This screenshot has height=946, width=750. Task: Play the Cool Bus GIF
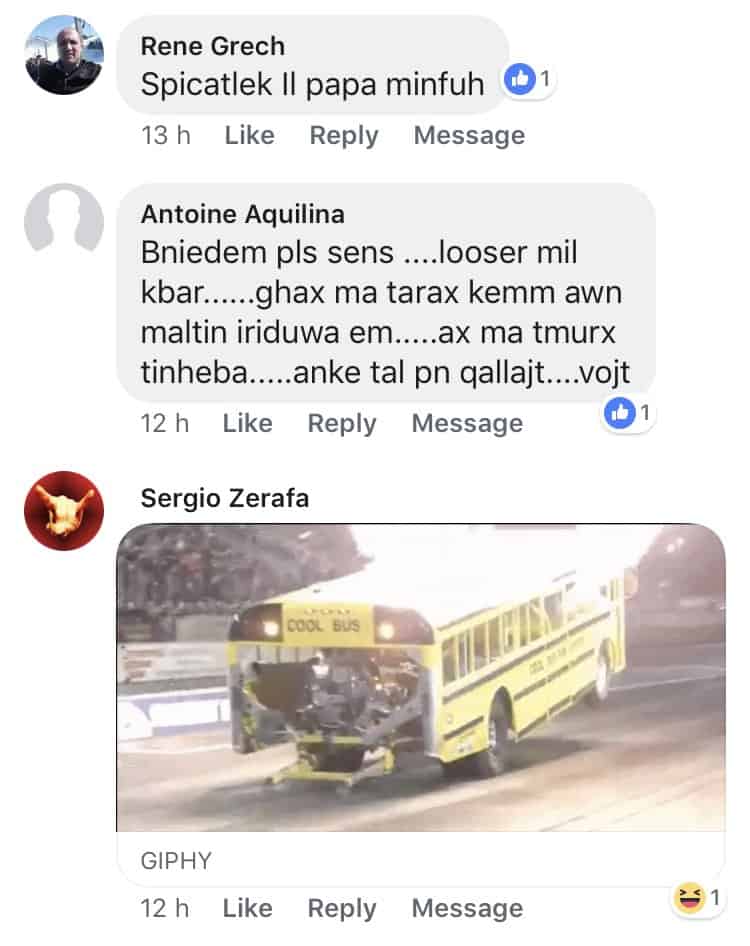(421, 677)
